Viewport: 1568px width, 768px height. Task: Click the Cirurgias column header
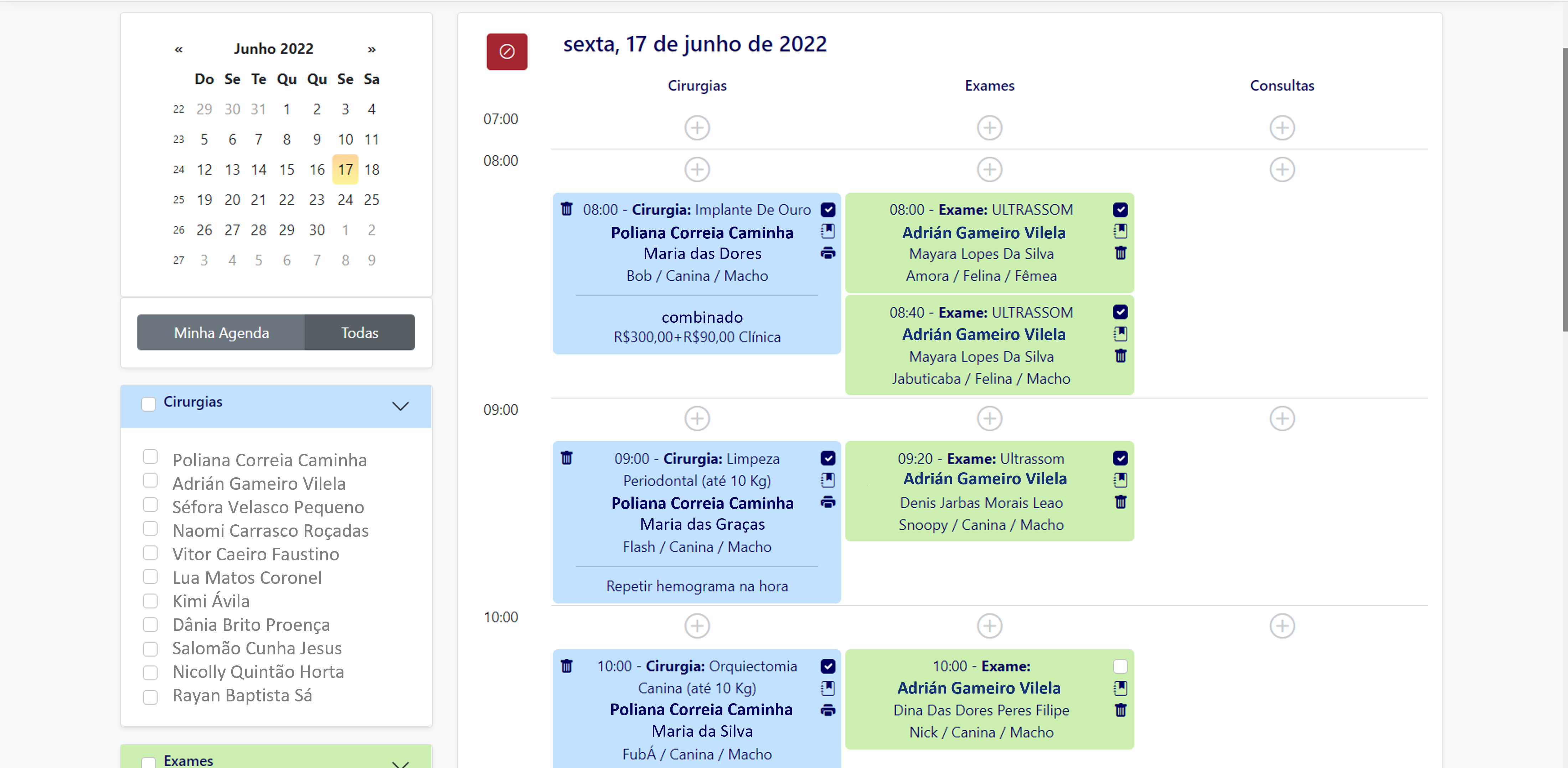(x=697, y=86)
